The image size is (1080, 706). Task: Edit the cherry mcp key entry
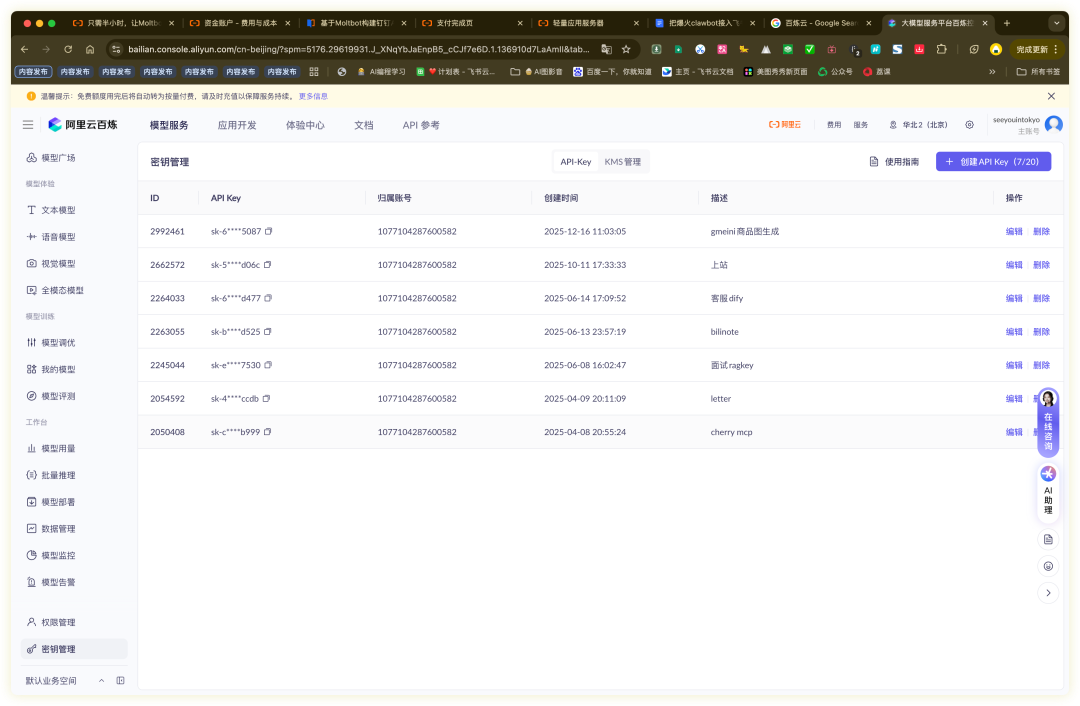1014,432
